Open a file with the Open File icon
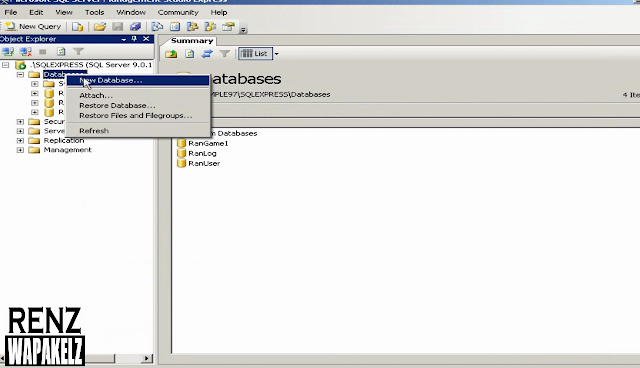Viewport: 640px width, 368px height. pyautogui.click(x=100, y=27)
